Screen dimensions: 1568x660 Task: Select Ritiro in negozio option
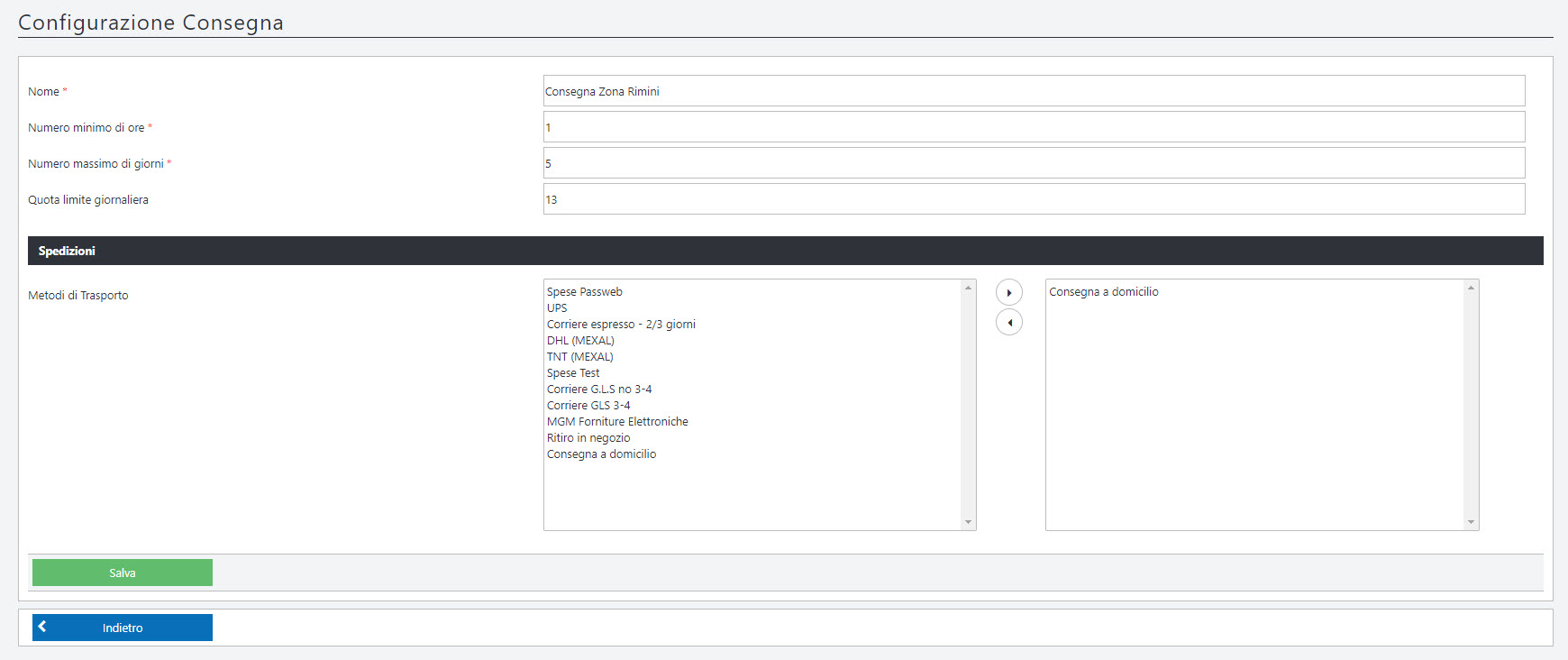point(588,438)
